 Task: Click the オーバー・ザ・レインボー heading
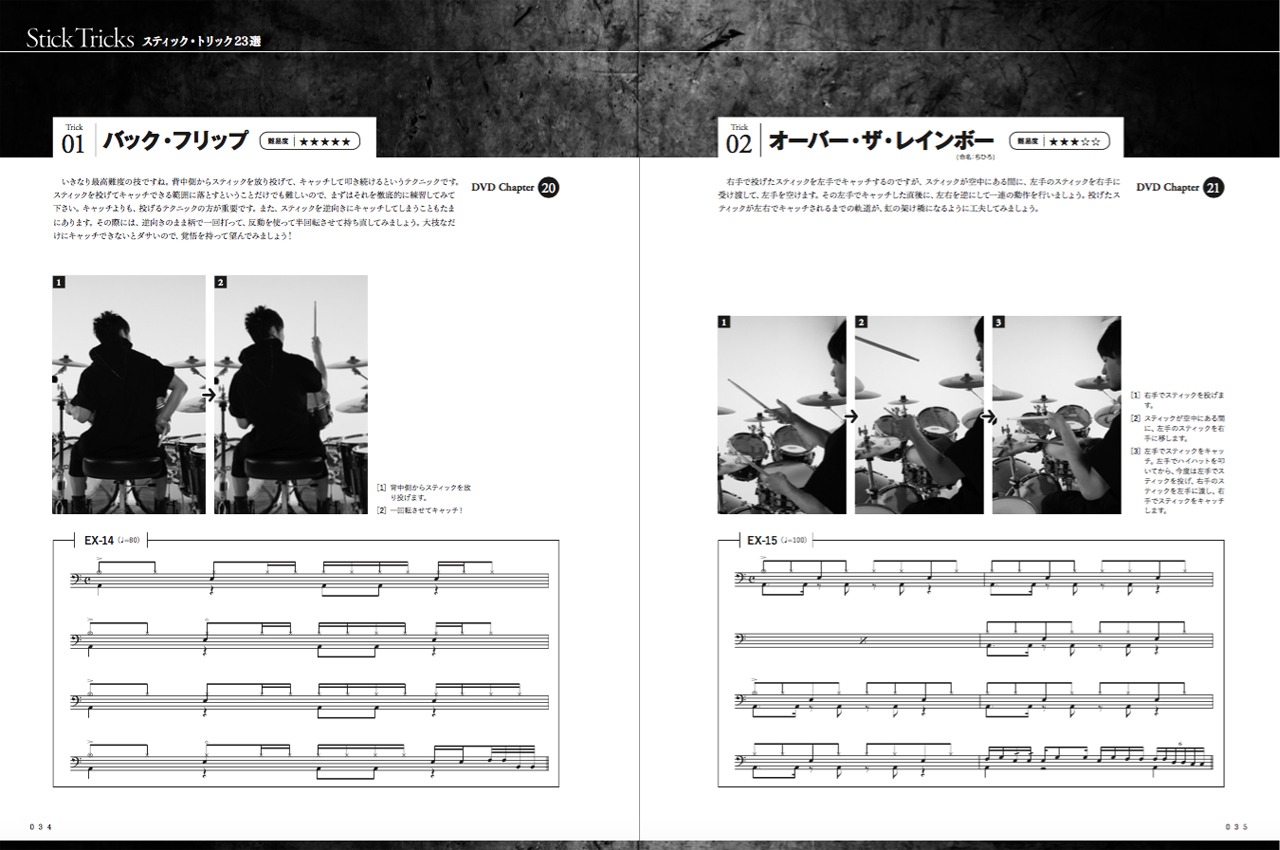pos(880,141)
